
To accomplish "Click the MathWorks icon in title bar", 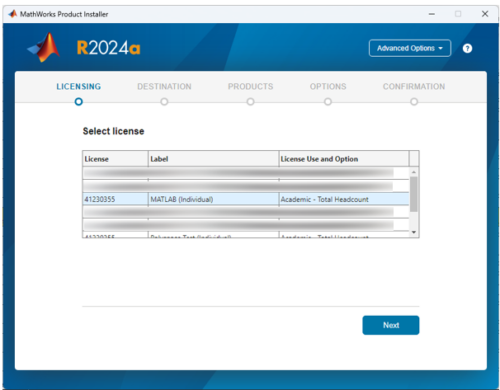I will coord(13,14).
